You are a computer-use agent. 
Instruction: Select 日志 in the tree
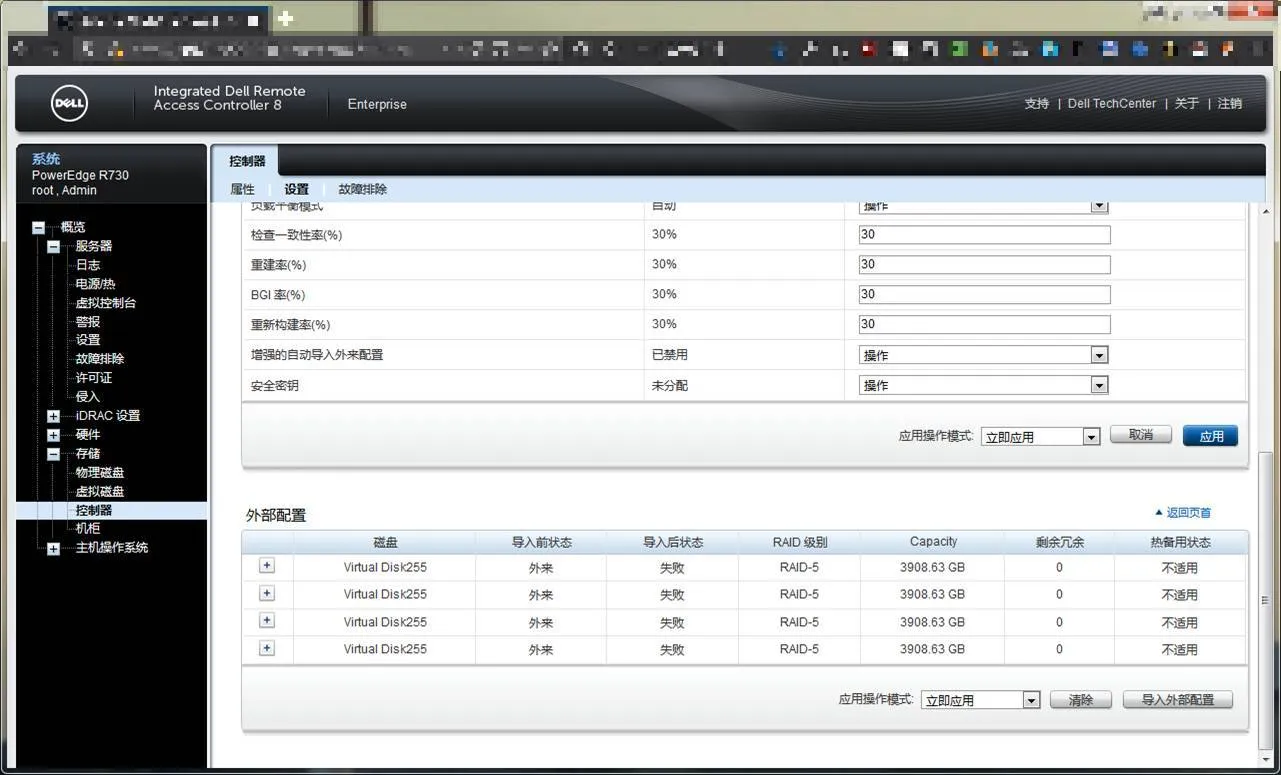click(88, 265)
